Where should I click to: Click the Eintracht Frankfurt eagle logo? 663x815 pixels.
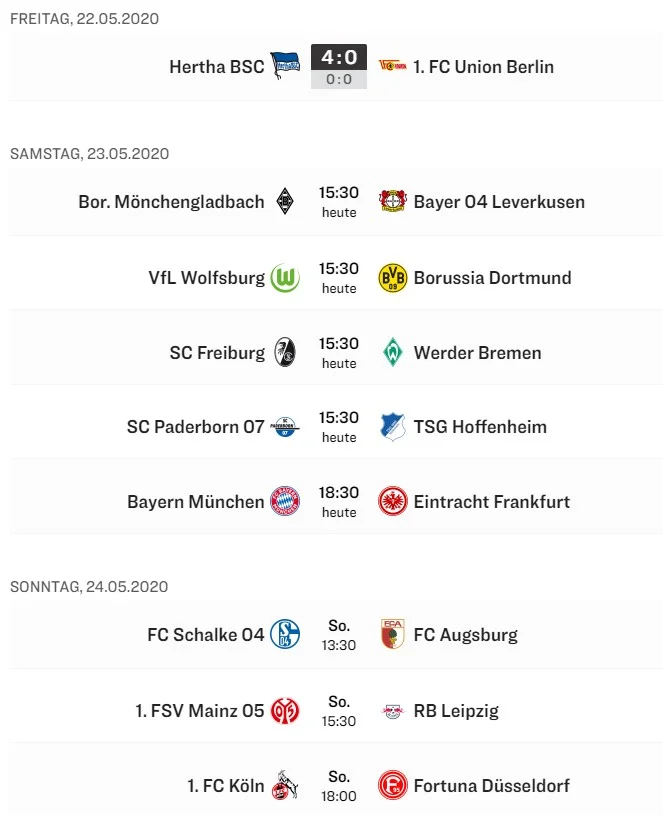393,502
